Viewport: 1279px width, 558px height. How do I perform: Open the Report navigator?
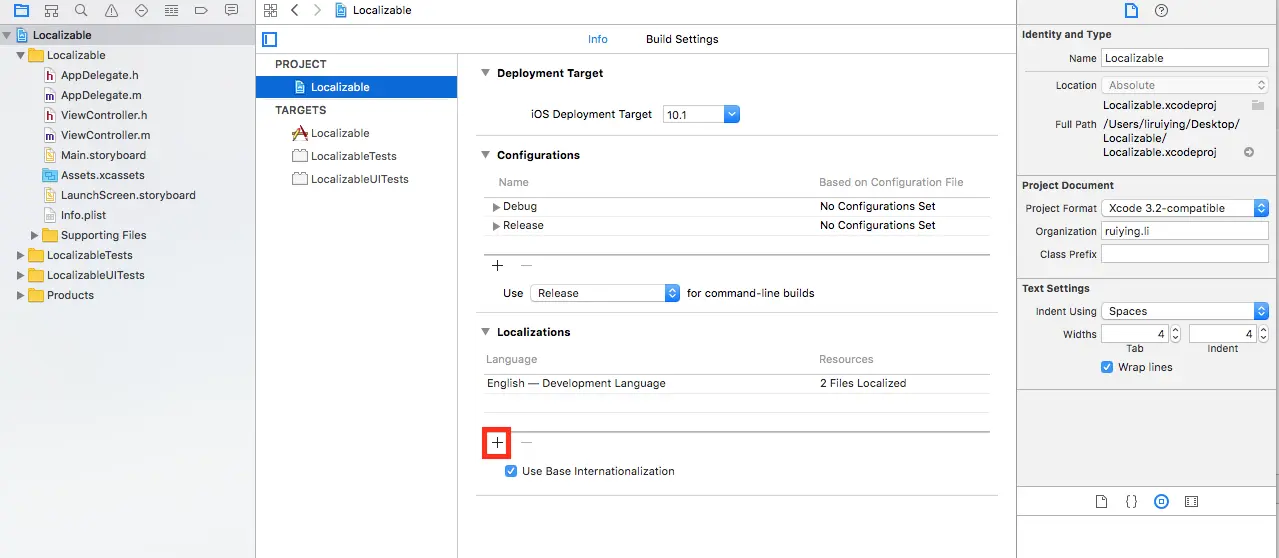pos(231,10)
